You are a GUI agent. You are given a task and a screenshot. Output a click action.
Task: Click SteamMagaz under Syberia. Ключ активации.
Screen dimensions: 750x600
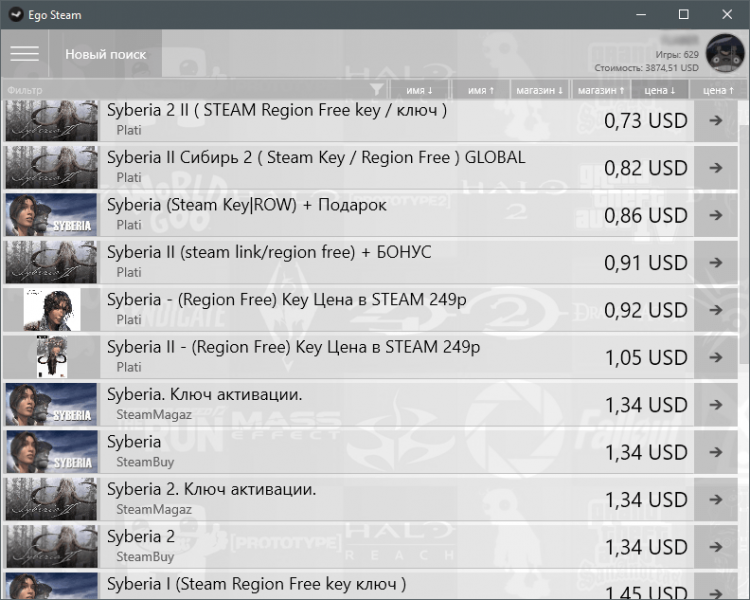(x=154, y=414)
